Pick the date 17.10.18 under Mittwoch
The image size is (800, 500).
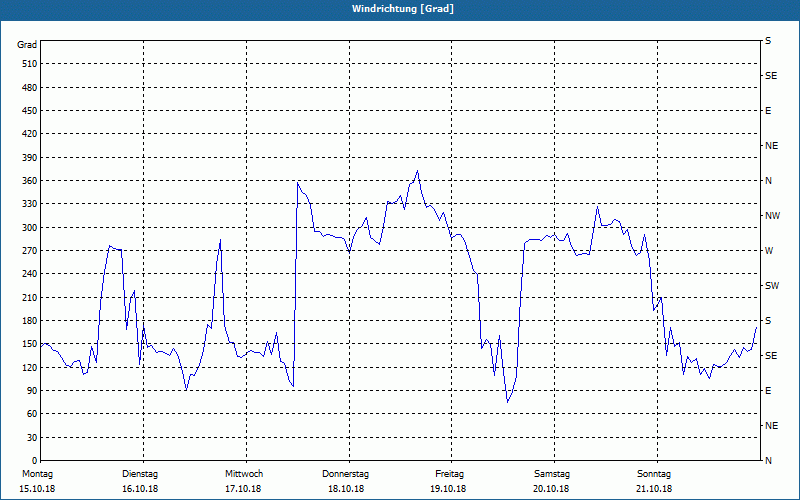243,489
